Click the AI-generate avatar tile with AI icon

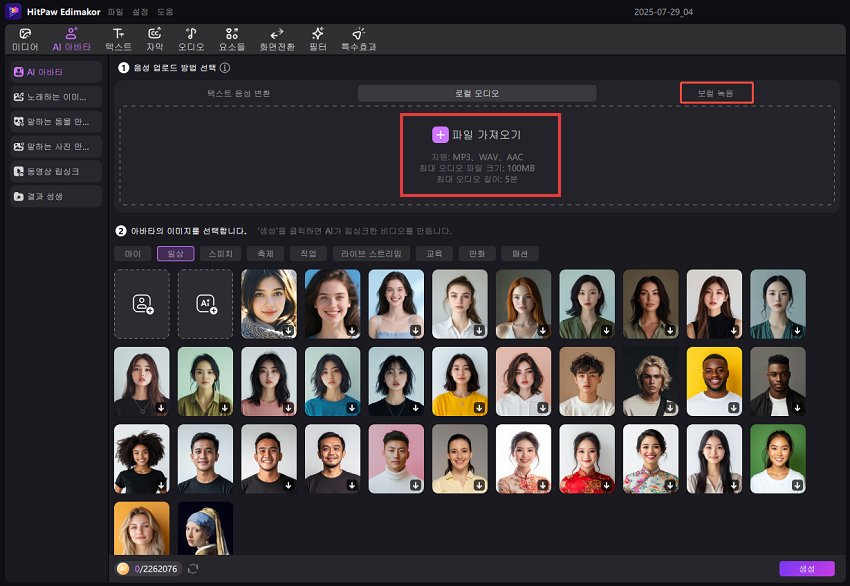coord(205,304)
